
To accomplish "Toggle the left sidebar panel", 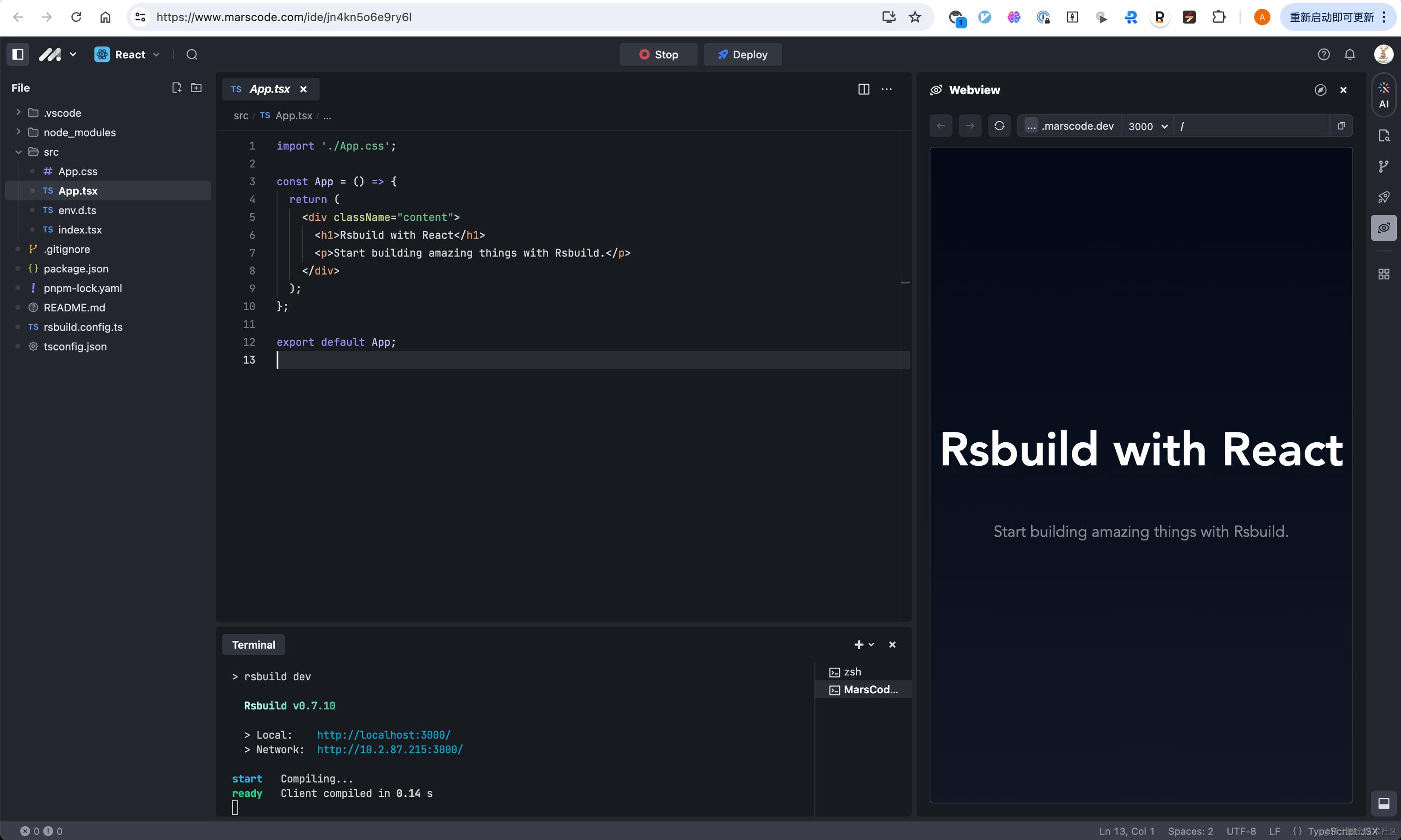I will 18,54.
